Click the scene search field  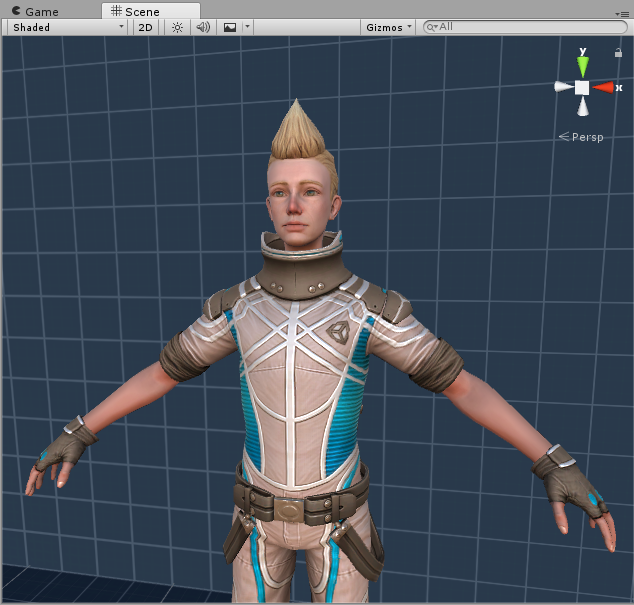525,27
